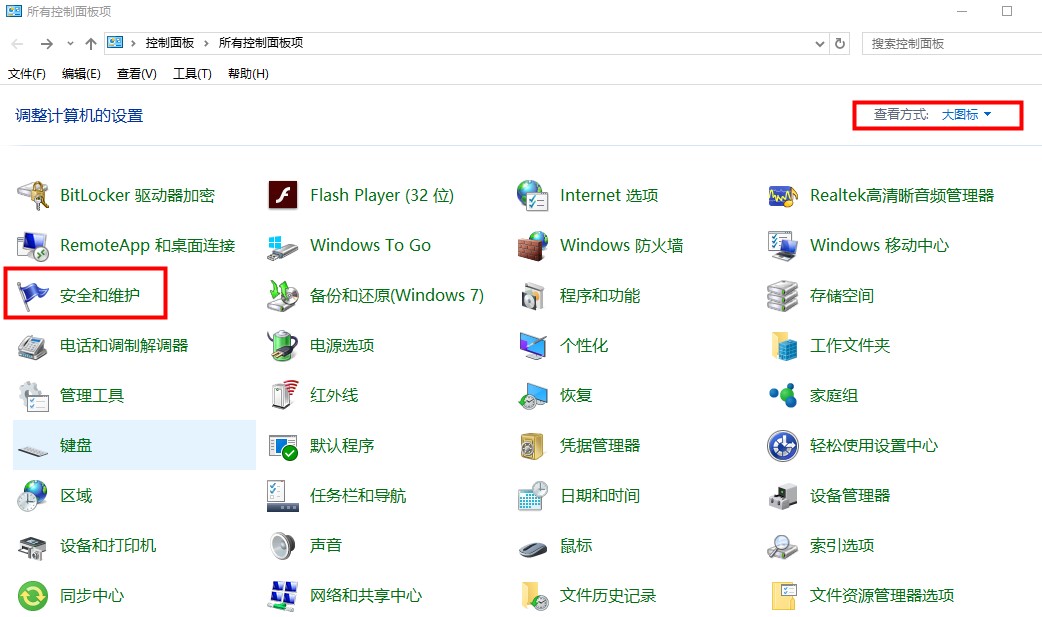The width and height of the screenshot is (1042, 617).
Task: Open 鼠标 mouse icon
Action: click(532, 549)
